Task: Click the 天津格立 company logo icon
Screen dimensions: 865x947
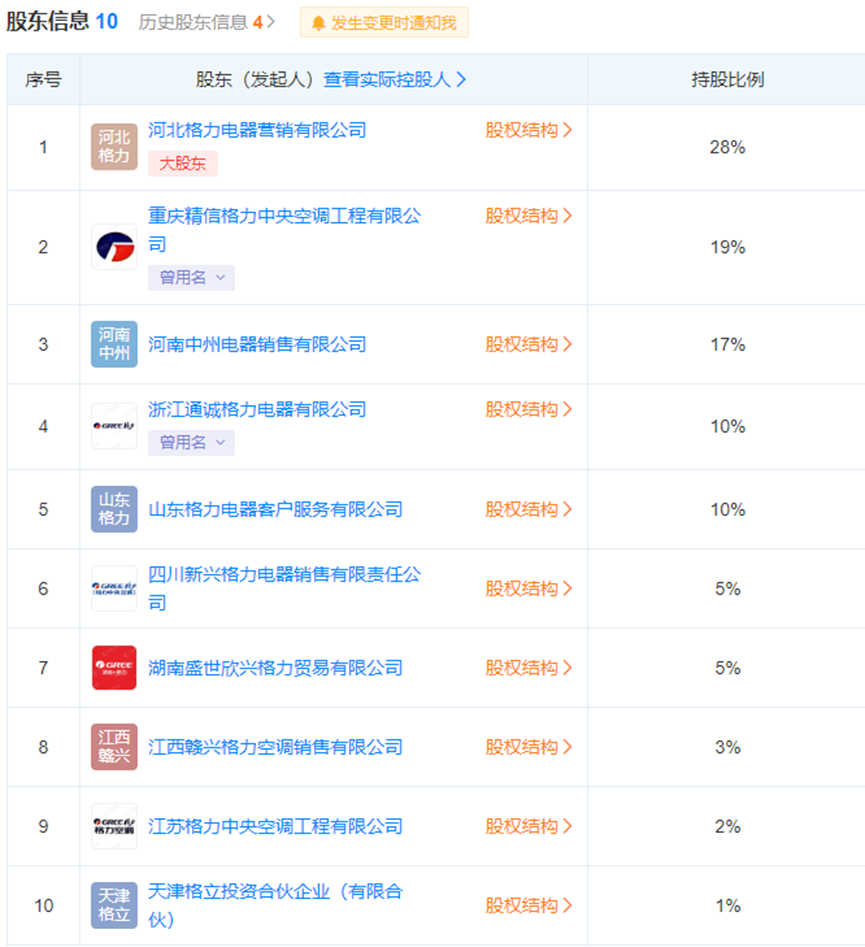Action: tap(114, 905)
